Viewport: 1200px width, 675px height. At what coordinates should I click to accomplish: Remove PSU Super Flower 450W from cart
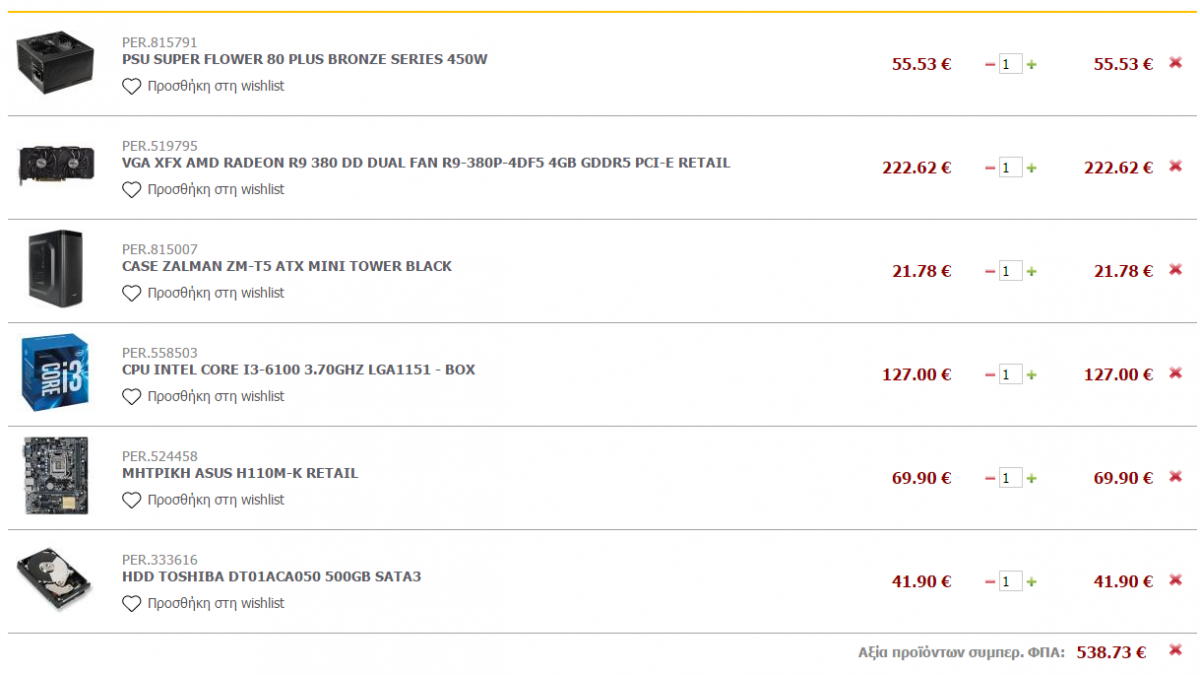(1175, 63)
